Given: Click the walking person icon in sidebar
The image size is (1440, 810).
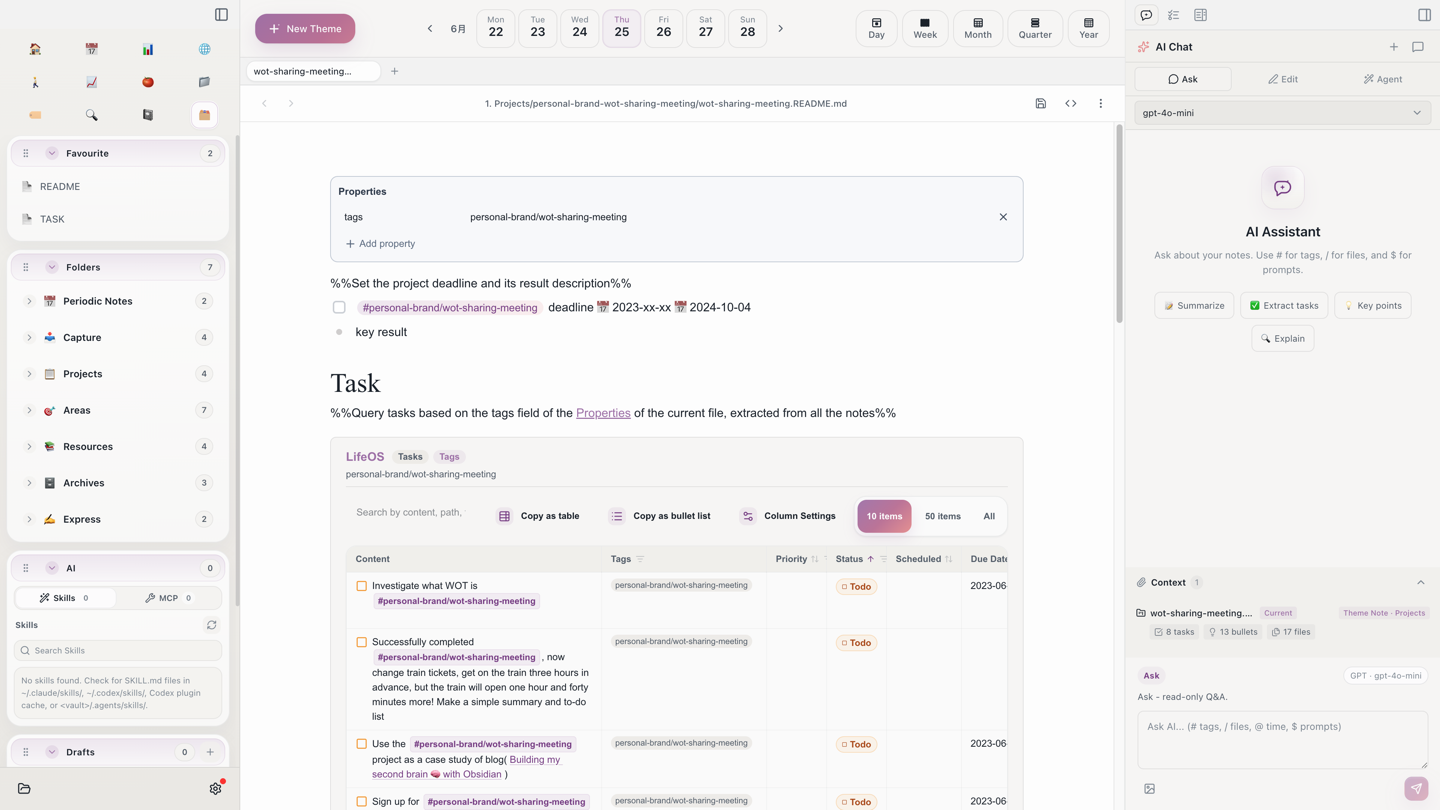Looking at the screenshot, I should tap(35, 82).
